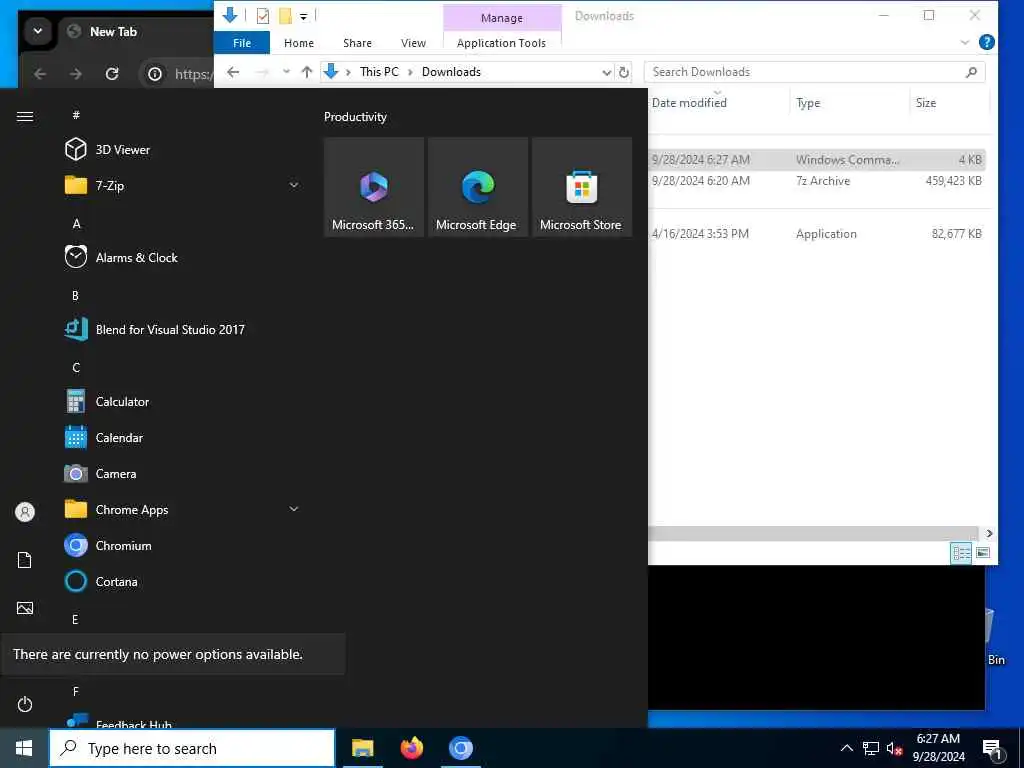Viewport: 1024px width, 768px height.
Task: Click the Power button in Start menu
Action: pyautogui.click(x=25, y=704)
